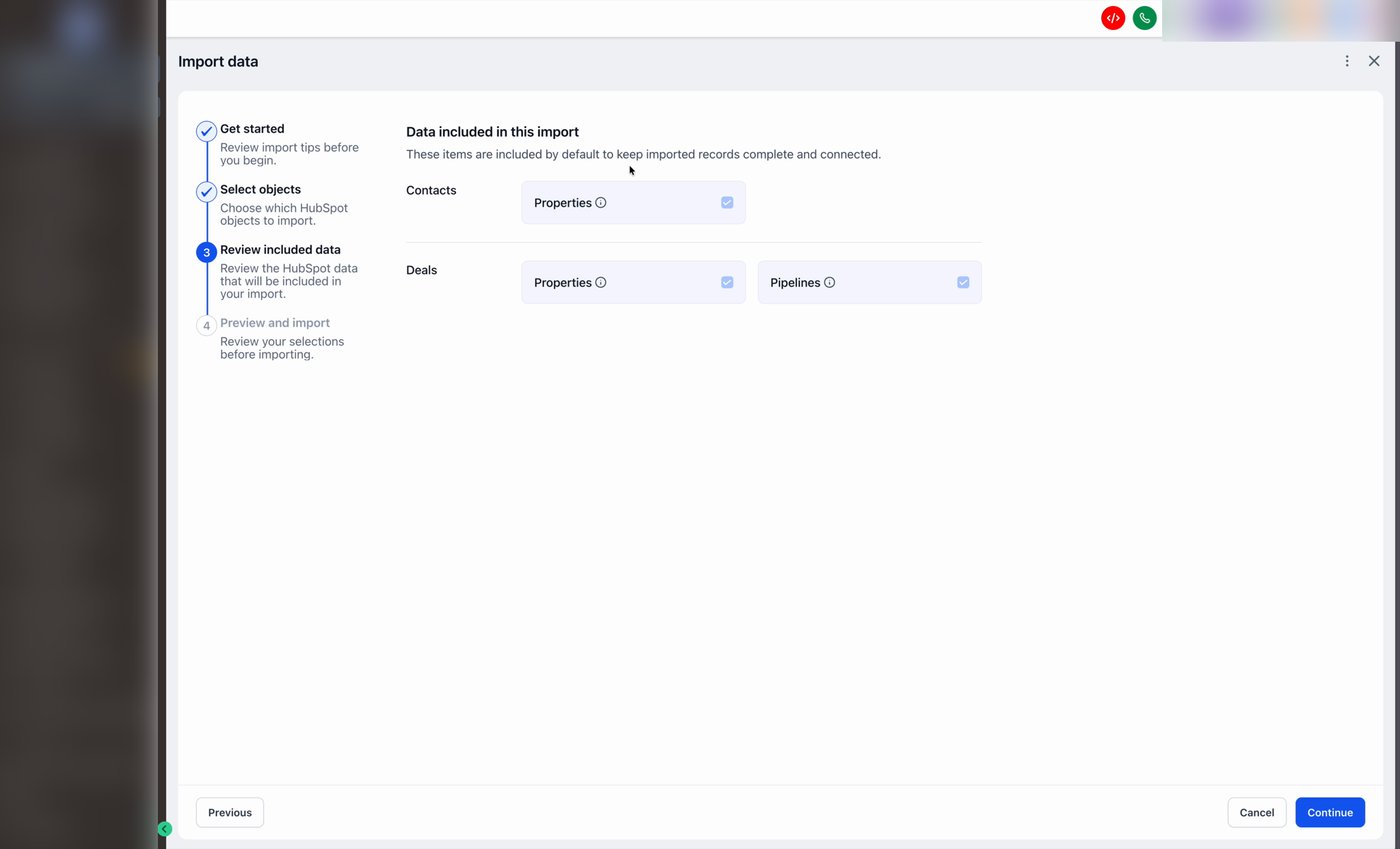This screenshot has width=1400, height=849.
Task: Click the info icon beside Contacts Properties
Action: [x=601, y=202]
